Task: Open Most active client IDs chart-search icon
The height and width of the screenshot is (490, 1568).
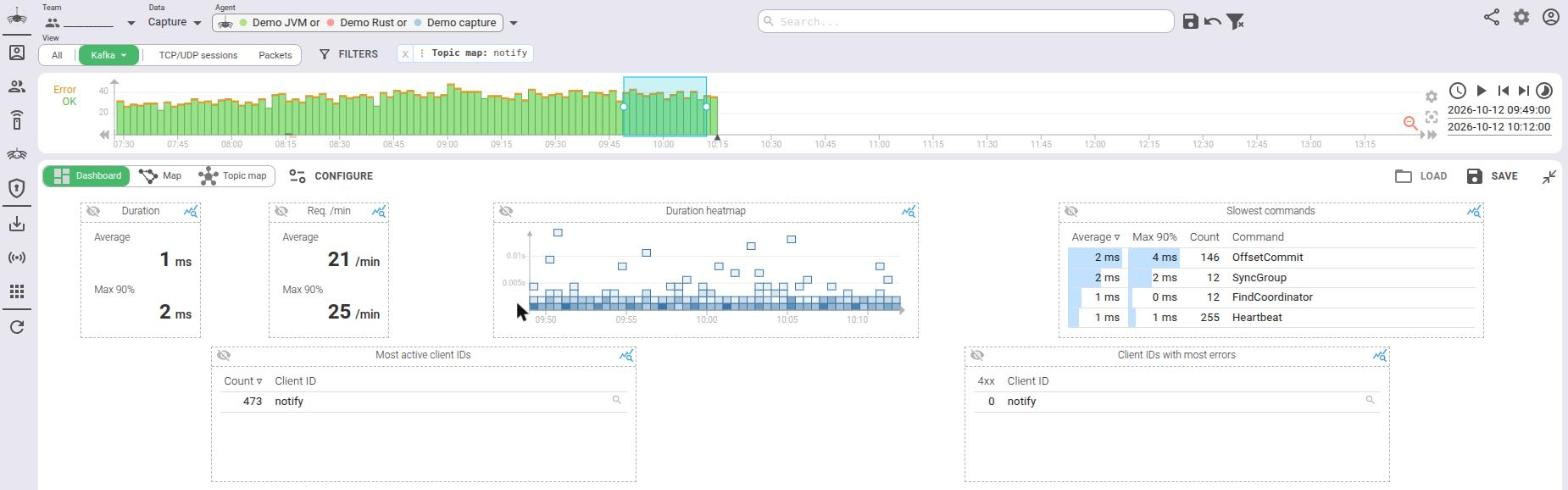Action: [626, 356]
